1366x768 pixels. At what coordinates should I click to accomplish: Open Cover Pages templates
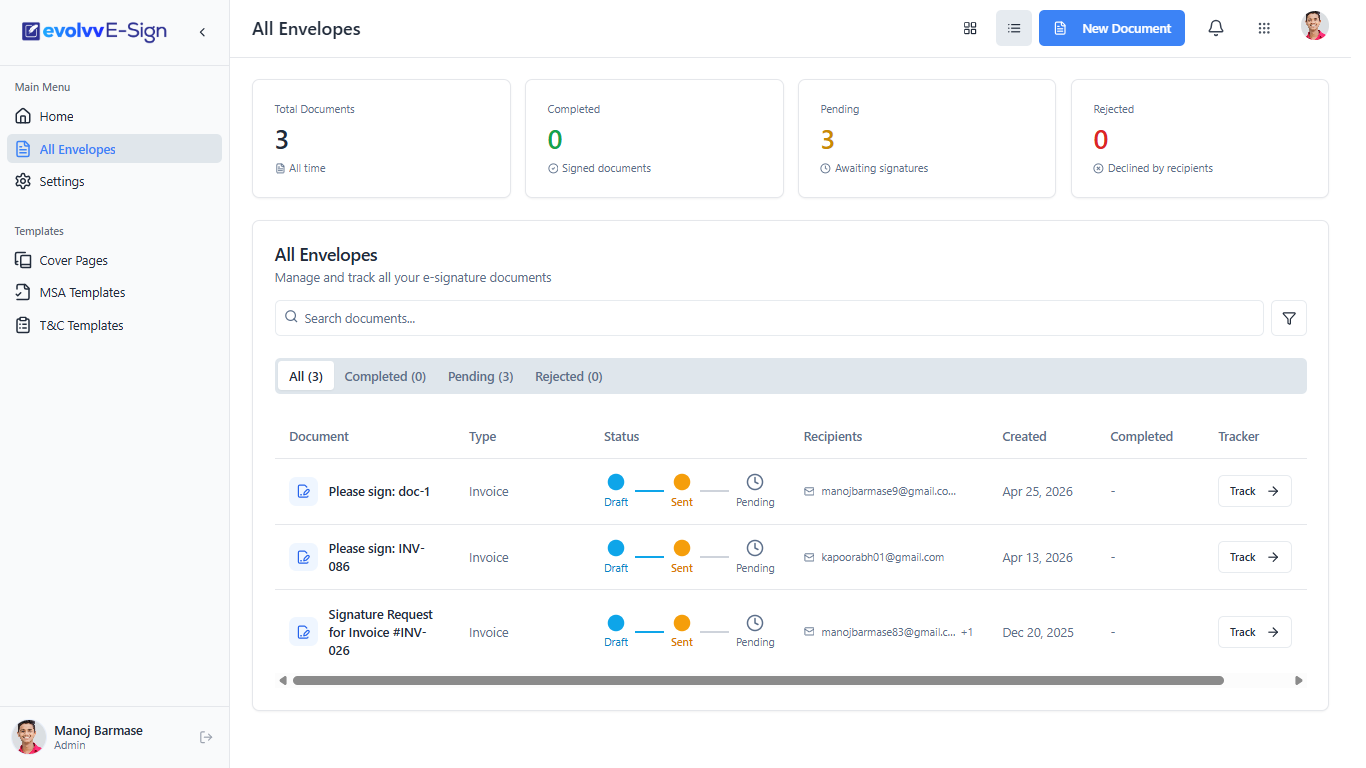pos(114,261)
